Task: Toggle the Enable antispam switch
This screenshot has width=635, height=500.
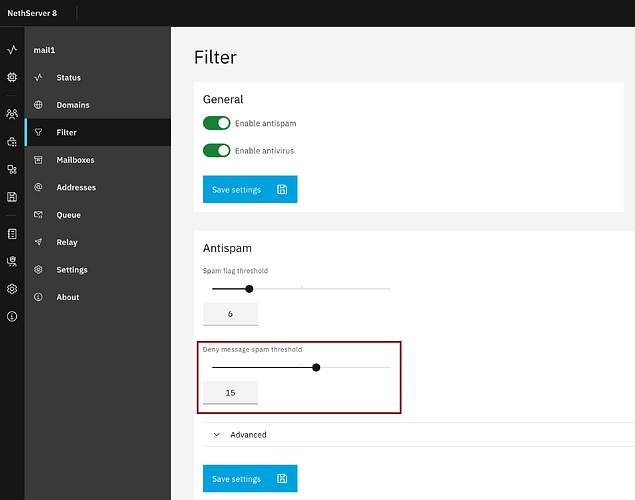Action: pyautogui.click(x=217, y=123)
